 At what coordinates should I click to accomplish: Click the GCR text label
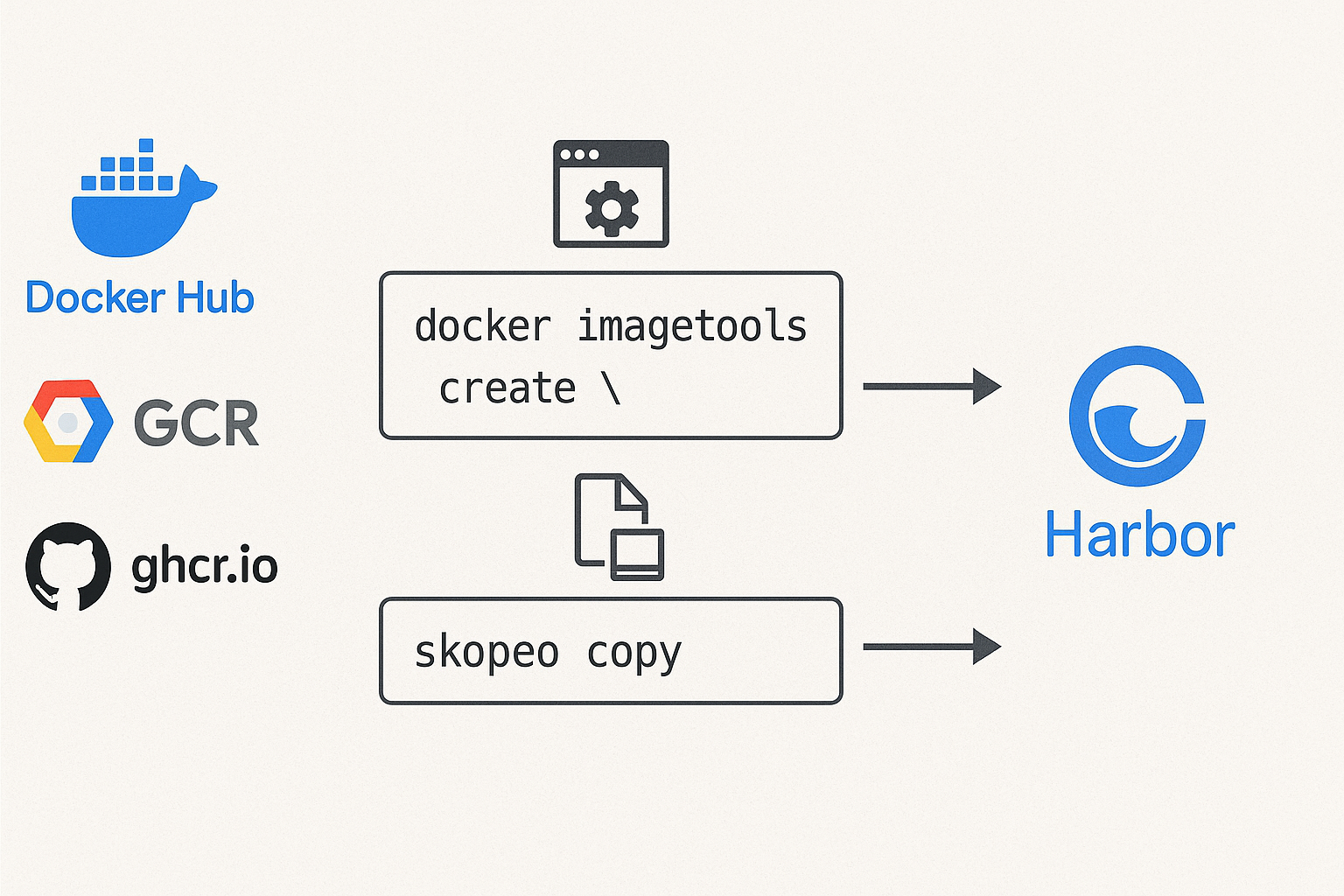point(197,423)
